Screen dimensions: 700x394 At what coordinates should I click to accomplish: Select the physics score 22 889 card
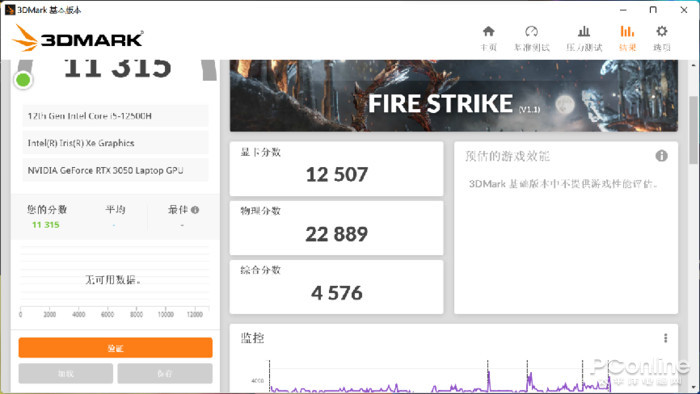point(336,228)
